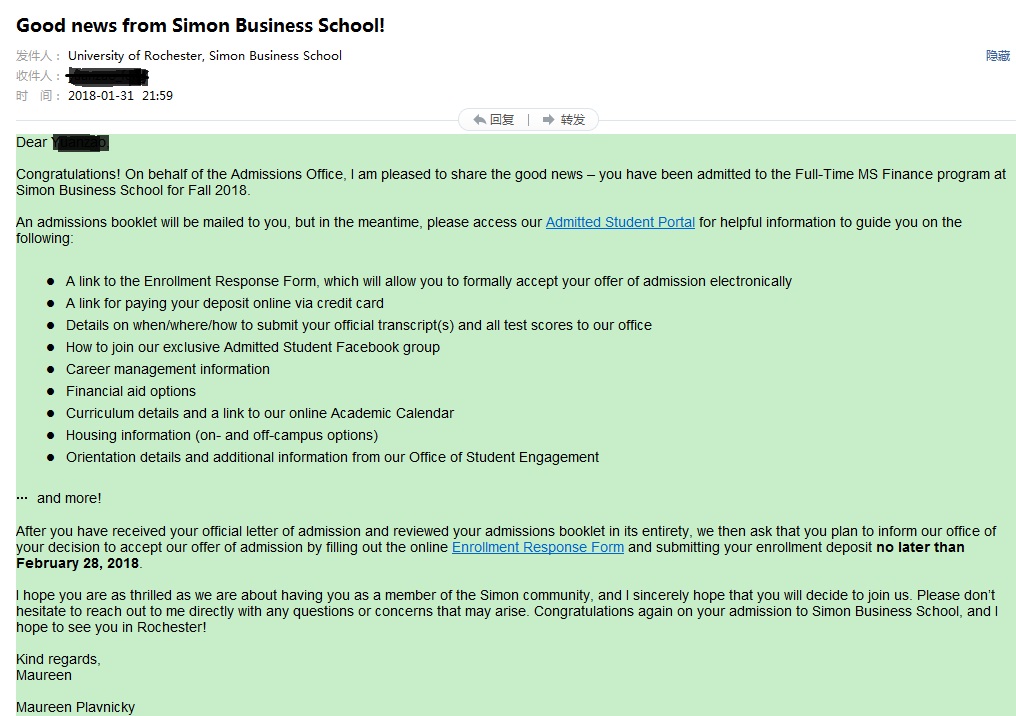This screenshot has height=716, width=1016.
Task: Click the Maureen Plavnicky signature name
Action: pyautogui.click(x=75, y=707)
